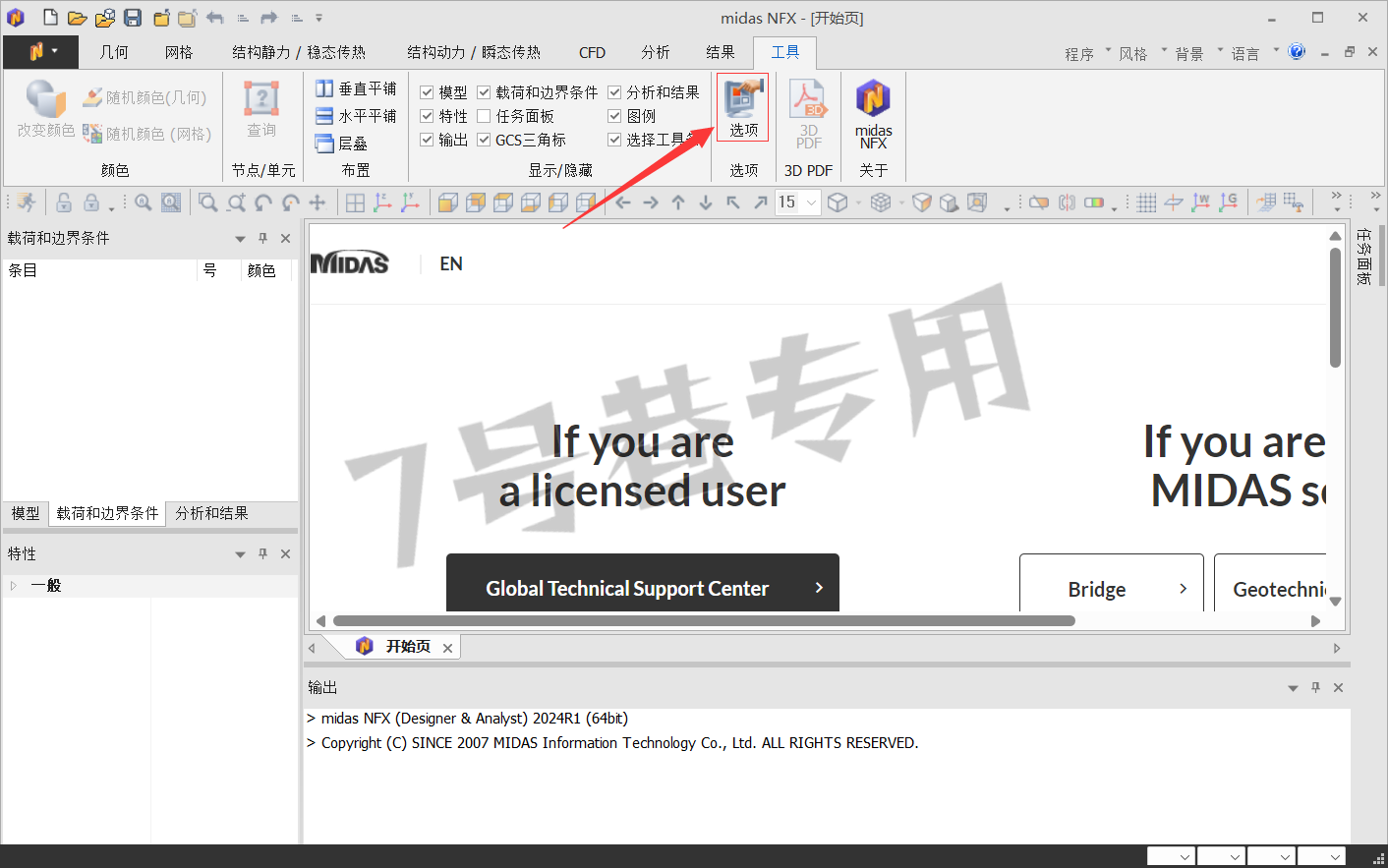Click Global Technical Support Center button
Viewport: 1388px width, 868px height.
point(643,583)
